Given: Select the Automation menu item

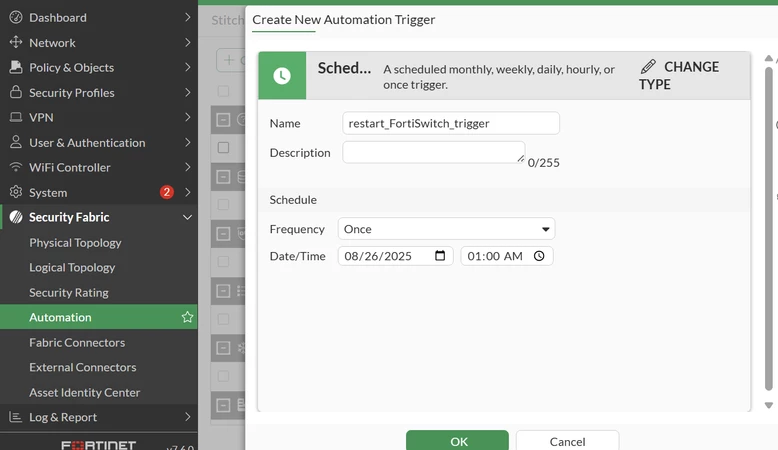Looking at the screenshot, I should [x=99, y=317].
